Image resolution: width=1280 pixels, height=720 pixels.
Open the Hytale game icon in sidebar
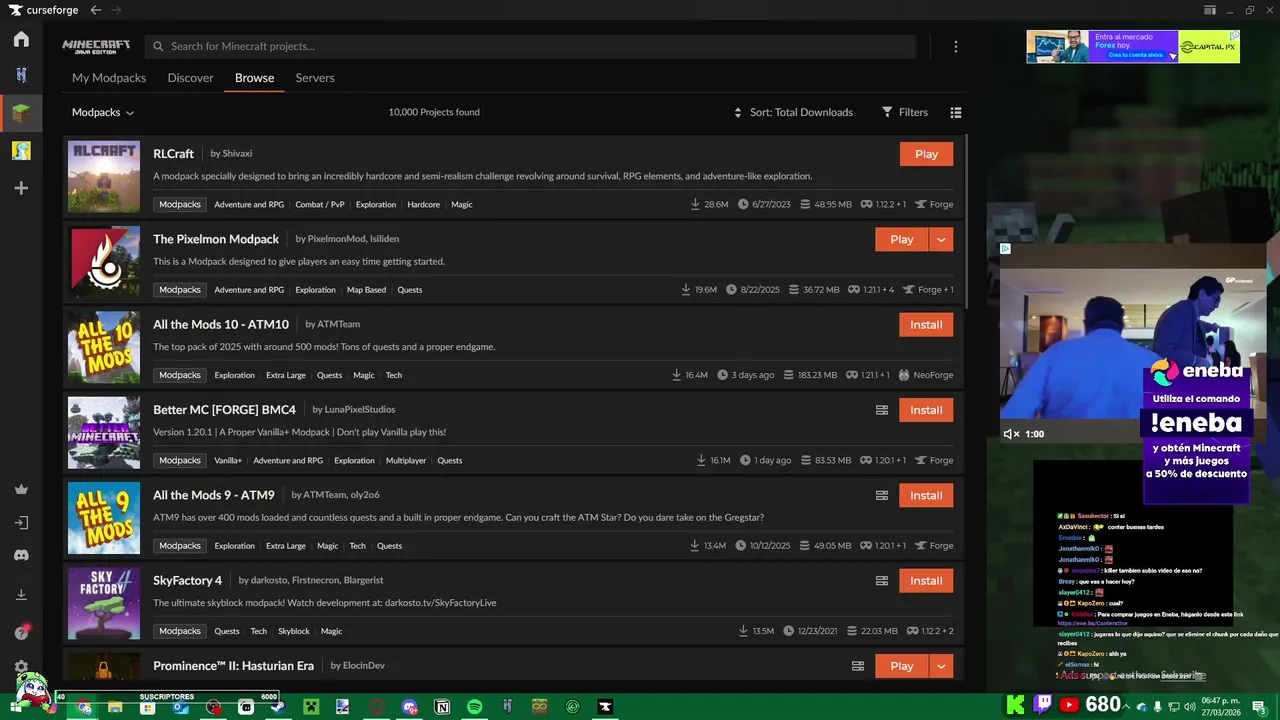click(x=21, y=75)
